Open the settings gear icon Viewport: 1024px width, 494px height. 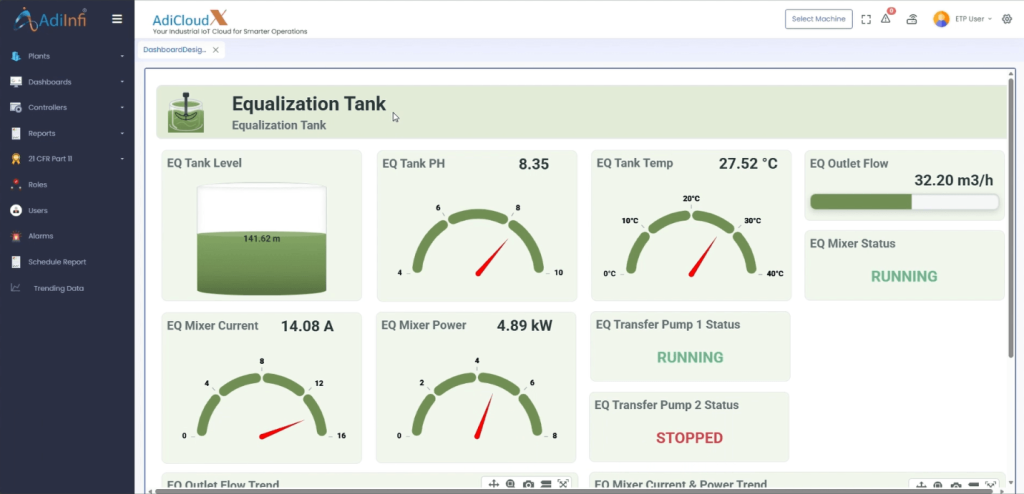click(1006, 19)
